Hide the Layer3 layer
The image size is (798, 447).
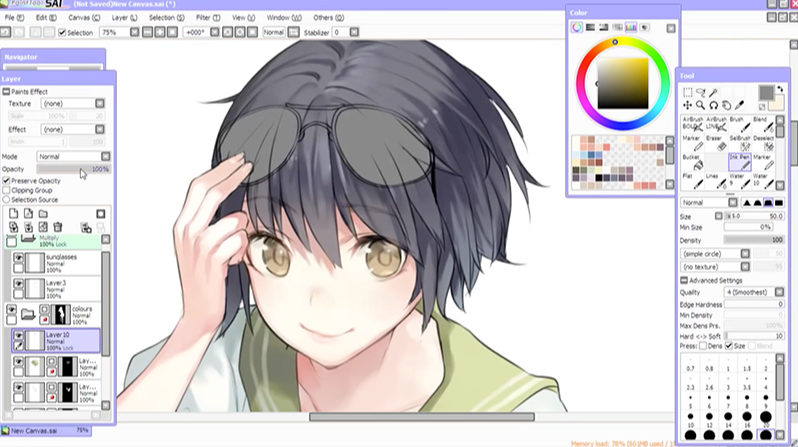[18, 283]
